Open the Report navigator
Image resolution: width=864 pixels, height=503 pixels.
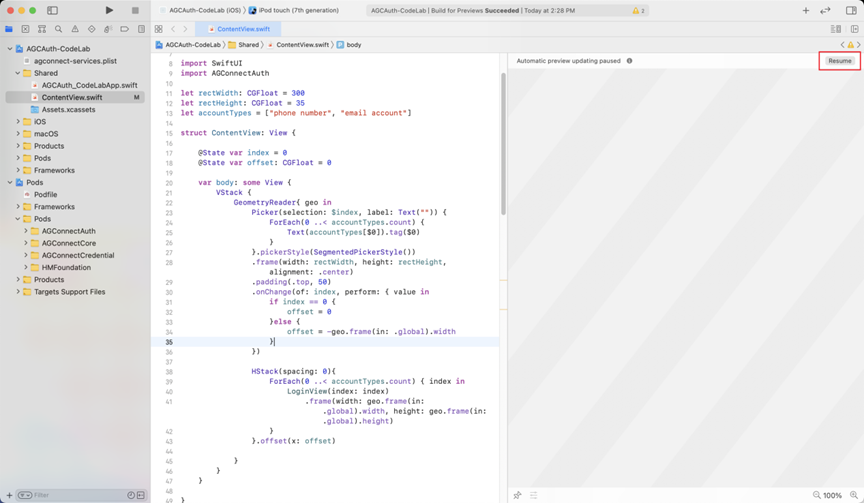click(x=141, y=29)
